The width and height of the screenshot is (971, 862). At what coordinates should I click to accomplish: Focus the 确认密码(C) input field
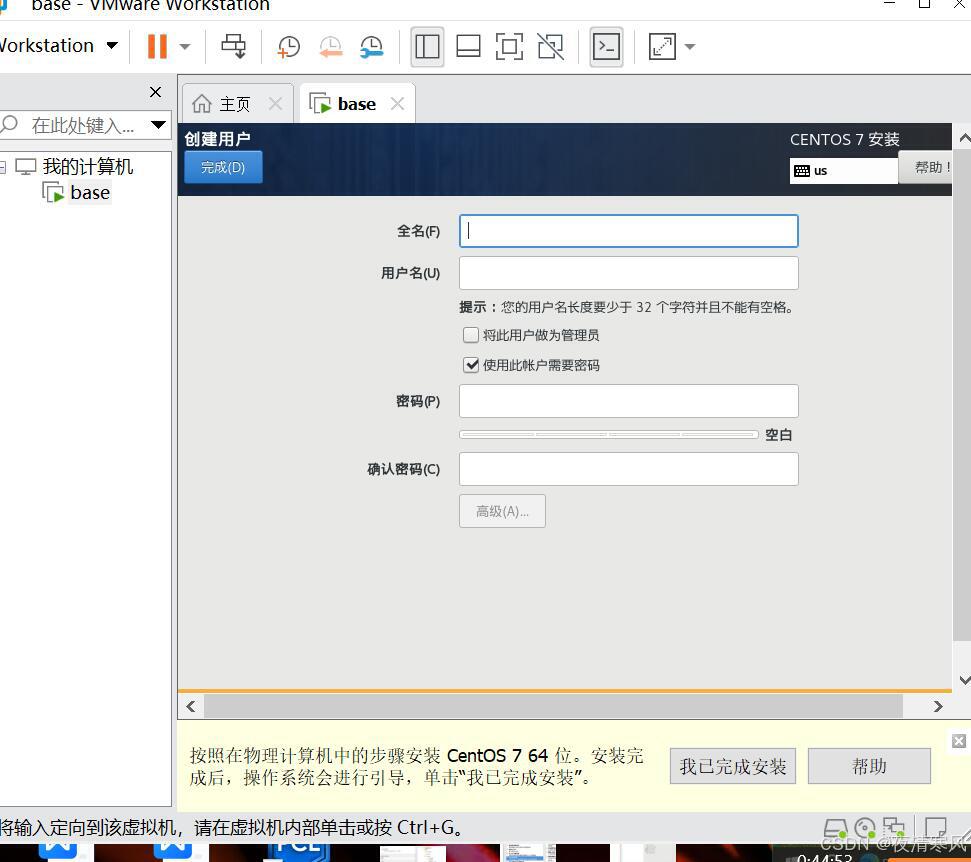tap(629, 469)
